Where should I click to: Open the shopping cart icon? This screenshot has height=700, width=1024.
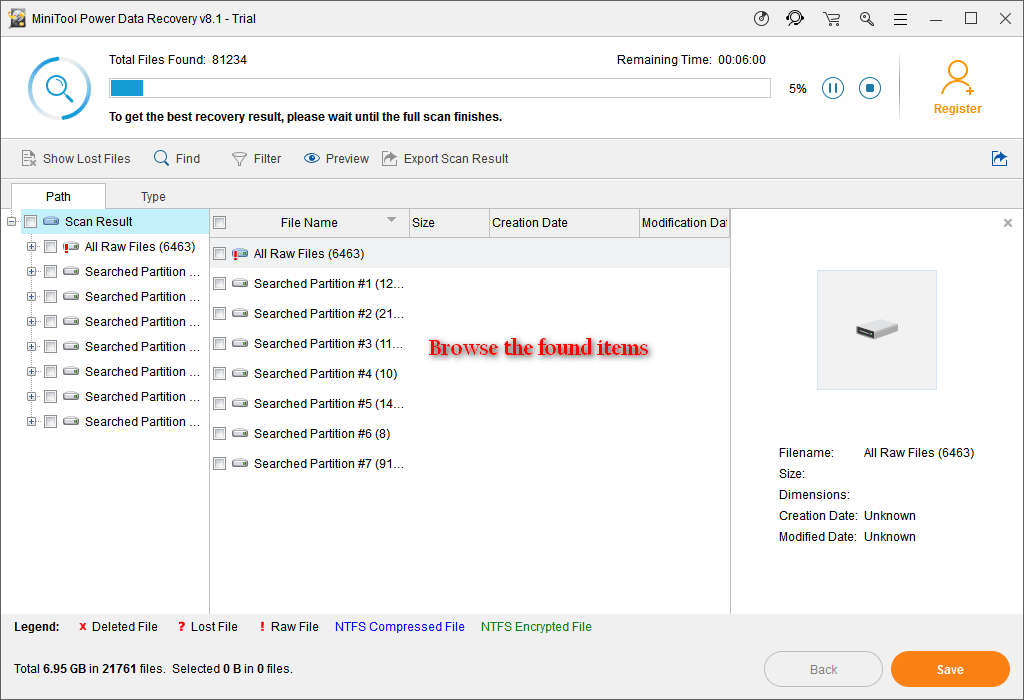pos(831,19)
